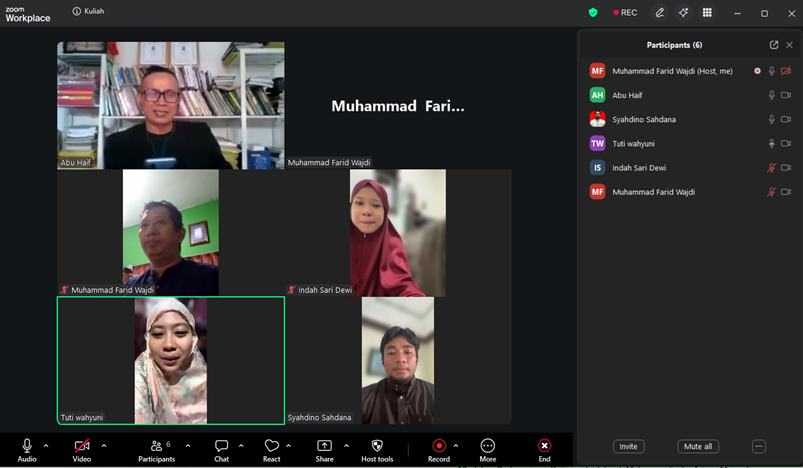Open the AI Companion sparkle icon

683,13
